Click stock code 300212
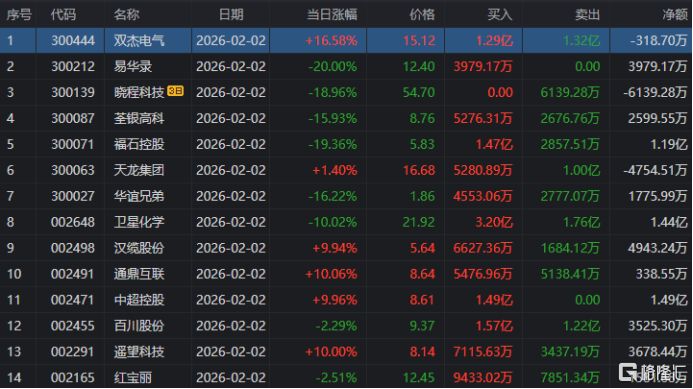693x389 pixels. pyautogui.click(x=72, y=66)
